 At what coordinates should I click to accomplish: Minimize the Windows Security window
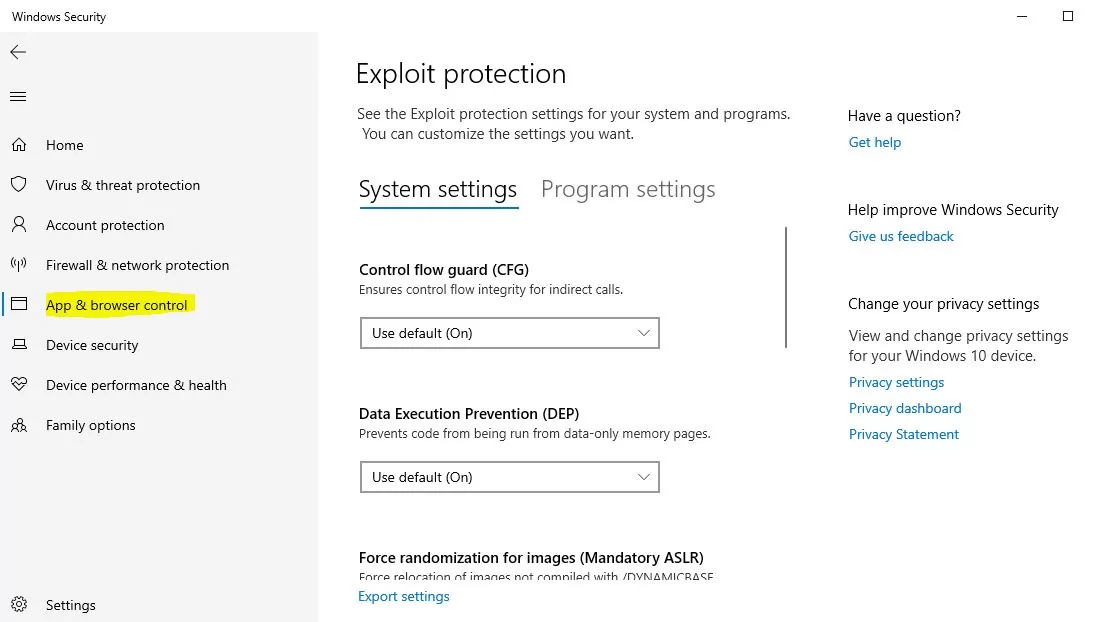(1022, 16)
